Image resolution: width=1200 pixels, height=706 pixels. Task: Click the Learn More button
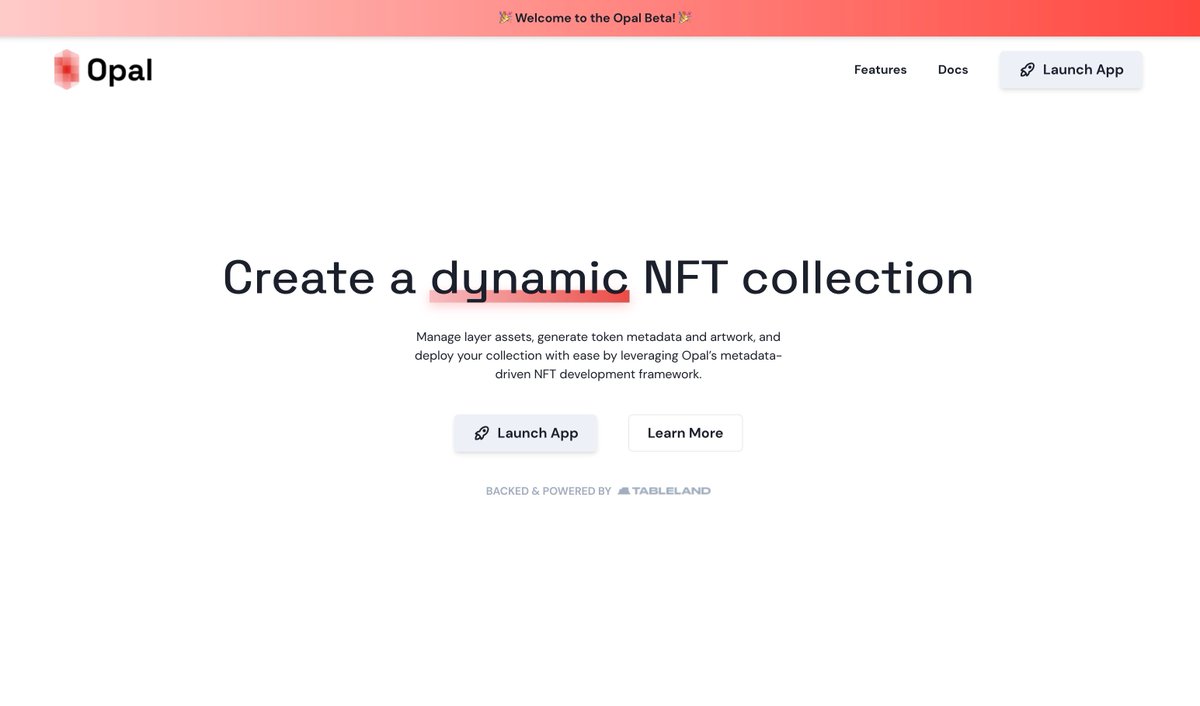685,433
